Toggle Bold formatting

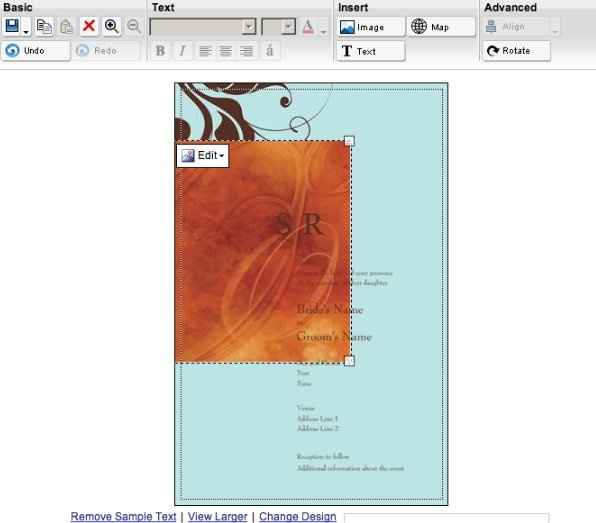(x=160, y=51)
